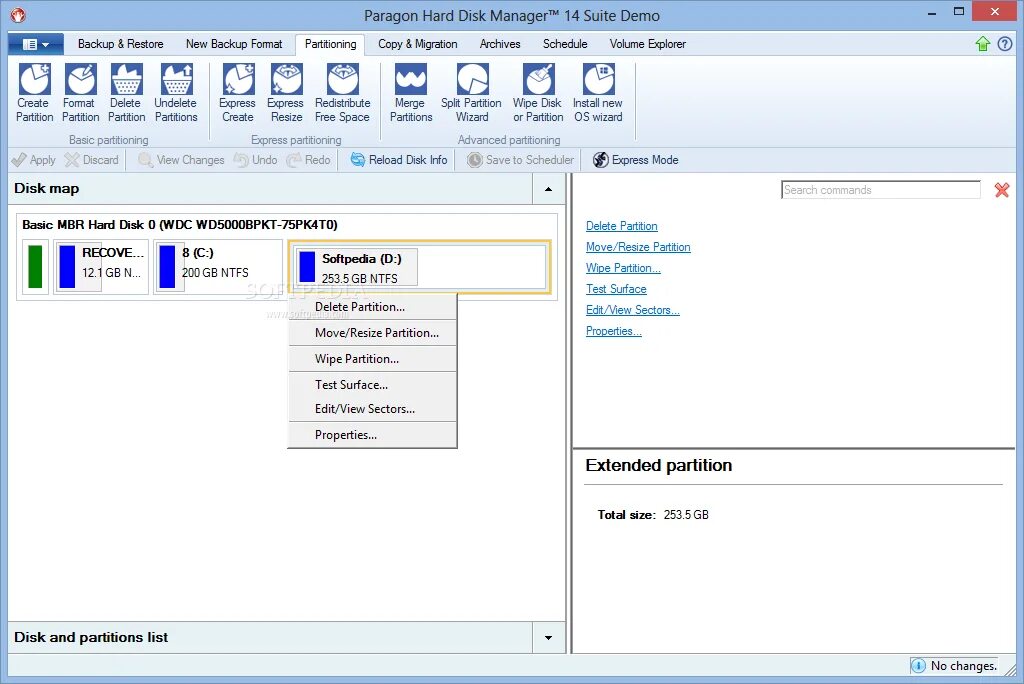The height and width of the screenshot is (684, 1024).
Task: Open Undelete Partitions tool
Action: (x=176, y=93)
